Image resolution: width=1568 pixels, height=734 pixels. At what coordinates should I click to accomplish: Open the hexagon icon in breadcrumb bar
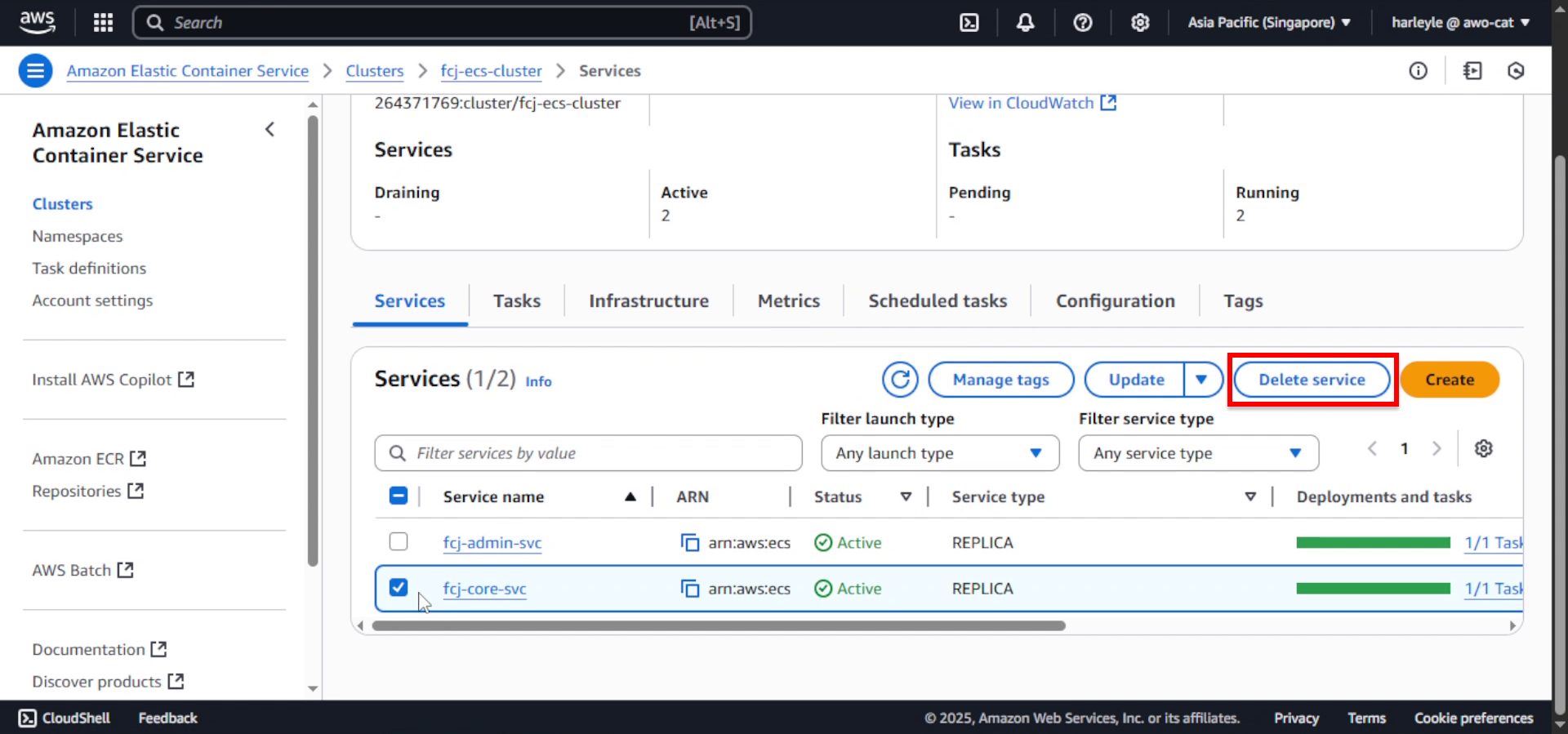[1516, 71]
